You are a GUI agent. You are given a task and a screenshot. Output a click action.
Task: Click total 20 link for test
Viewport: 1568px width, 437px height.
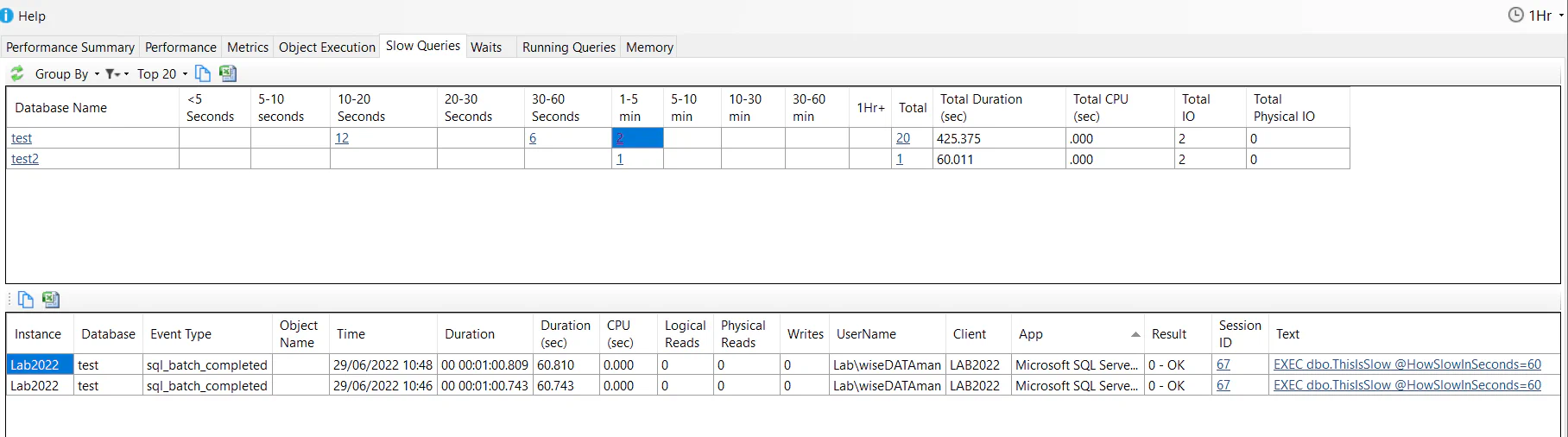pyautogui.click(x=903, y=138)
